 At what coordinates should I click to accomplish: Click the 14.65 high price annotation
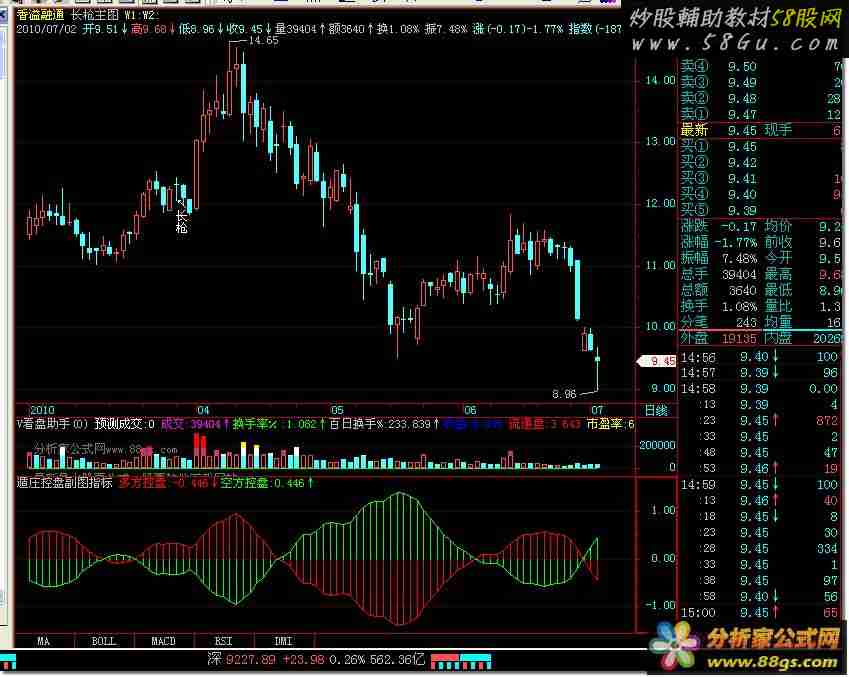click(x=263, y=40)
